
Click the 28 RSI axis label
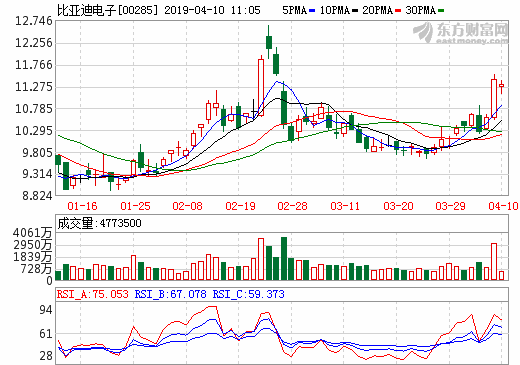pyautogui.click(x=46, y=356)
